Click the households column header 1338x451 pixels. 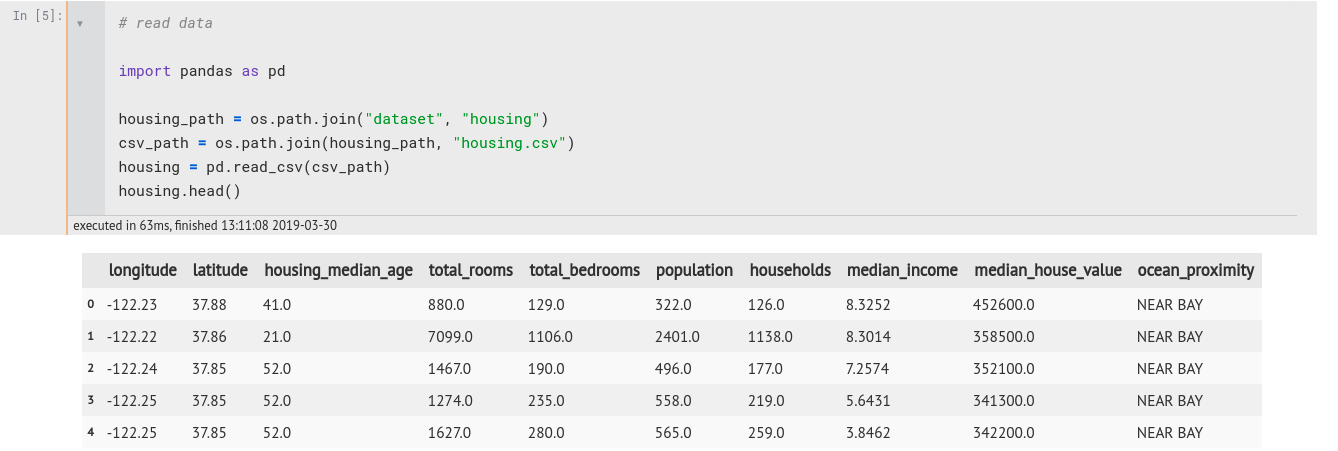click(790, 270)
